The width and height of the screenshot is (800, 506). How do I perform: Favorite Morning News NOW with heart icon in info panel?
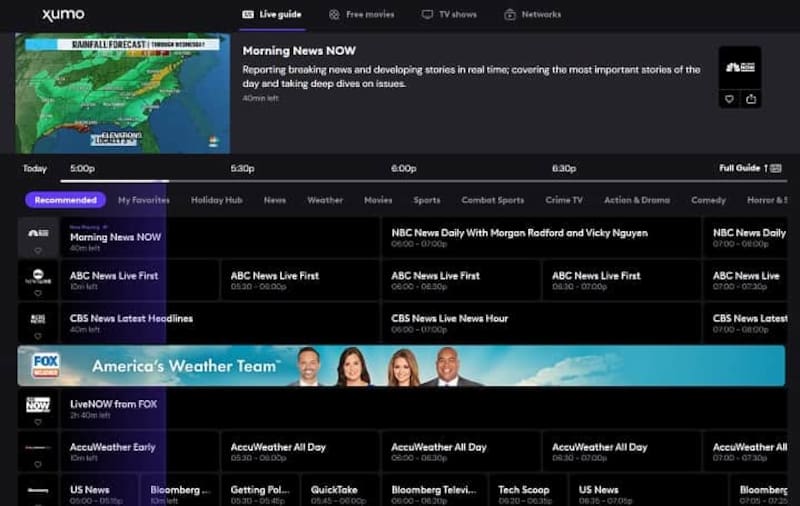[x=729, y=99]
